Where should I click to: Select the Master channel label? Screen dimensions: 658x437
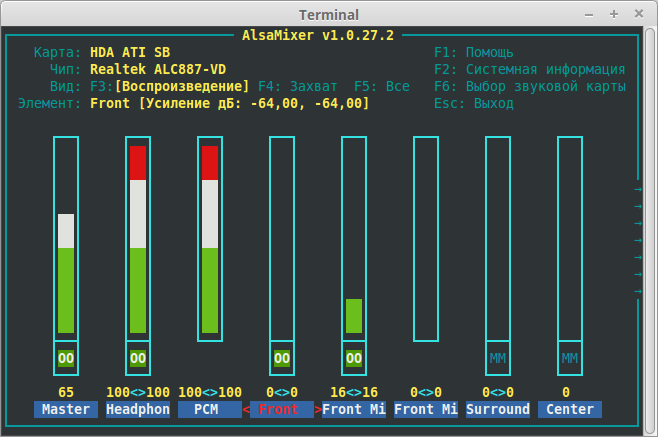[x=66, y=409]
